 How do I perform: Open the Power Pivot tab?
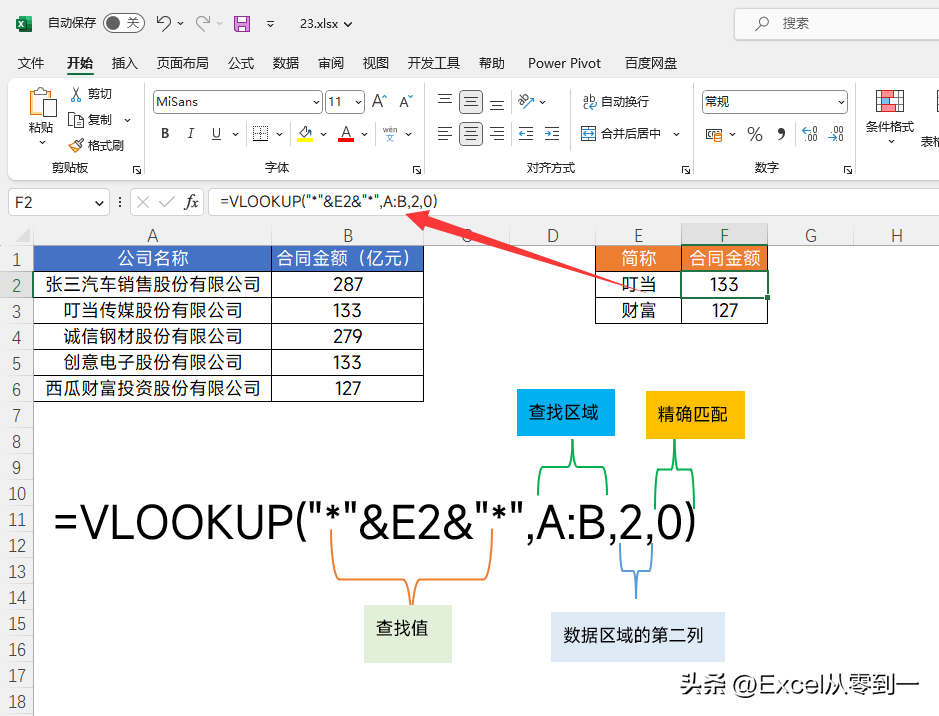click(x=564, y=63)
